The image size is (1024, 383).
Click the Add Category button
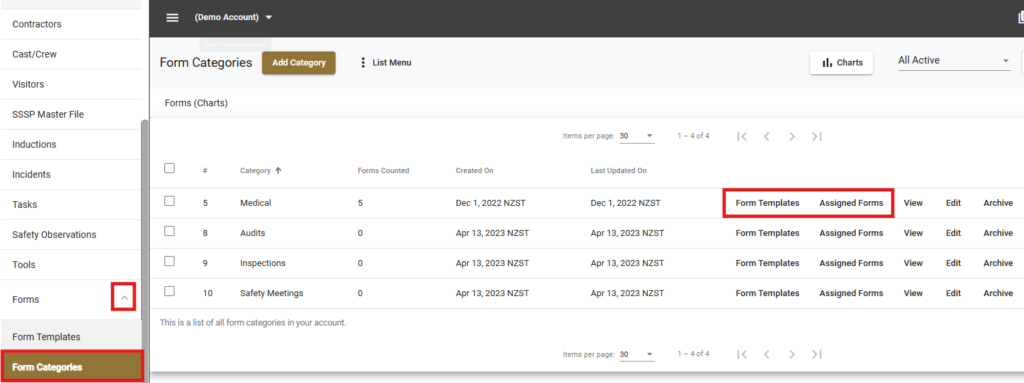coord(298,63)
